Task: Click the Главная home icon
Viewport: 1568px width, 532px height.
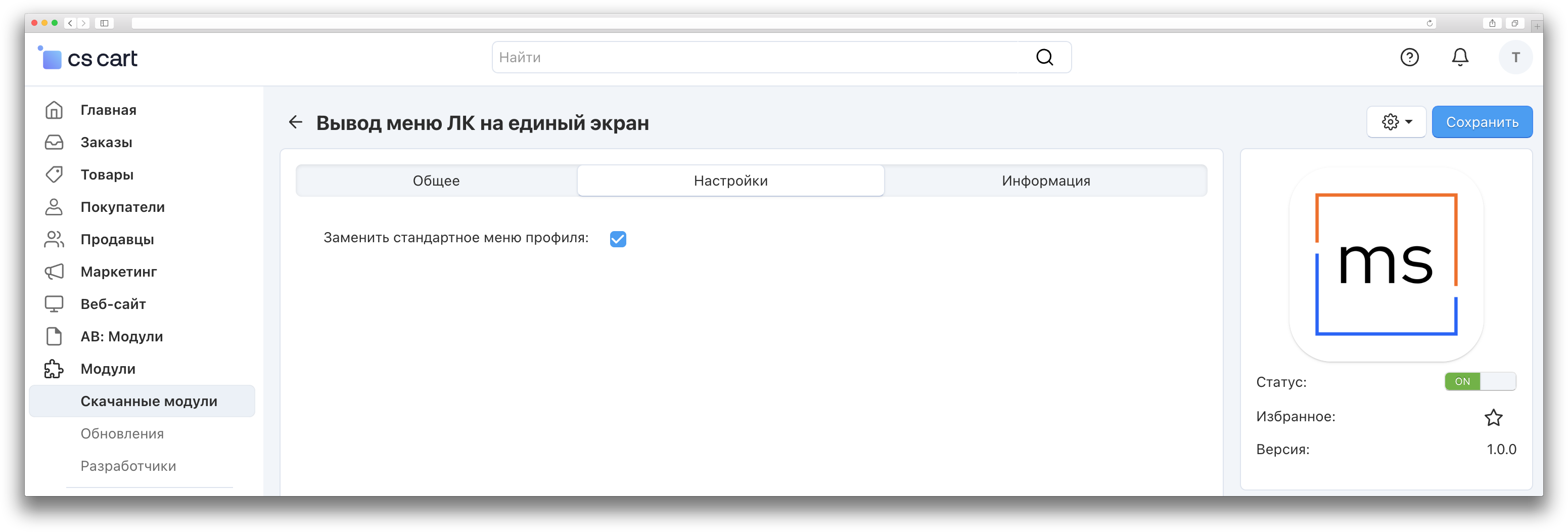Action: click(54, 110)
